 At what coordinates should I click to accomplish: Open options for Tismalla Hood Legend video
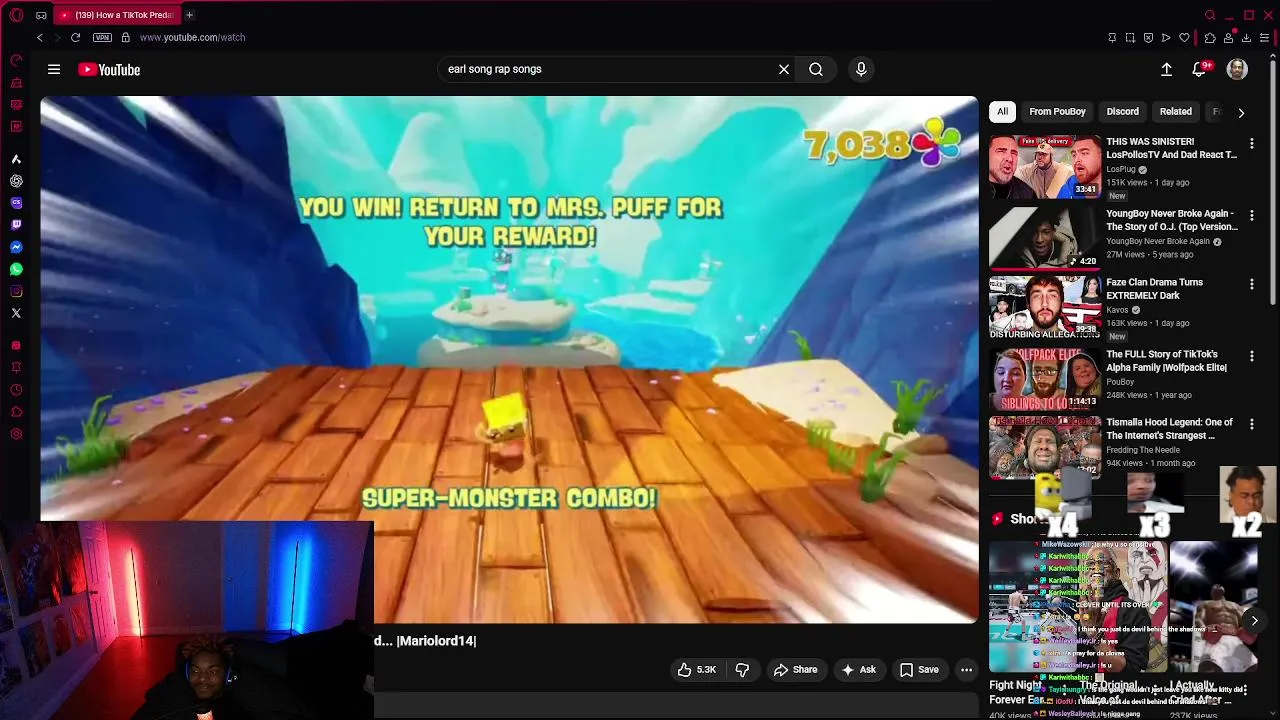(x=1251, y=425)
